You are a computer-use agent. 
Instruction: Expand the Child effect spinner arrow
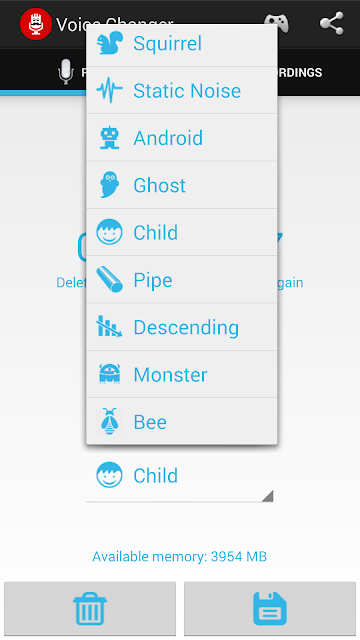(267, 496)
